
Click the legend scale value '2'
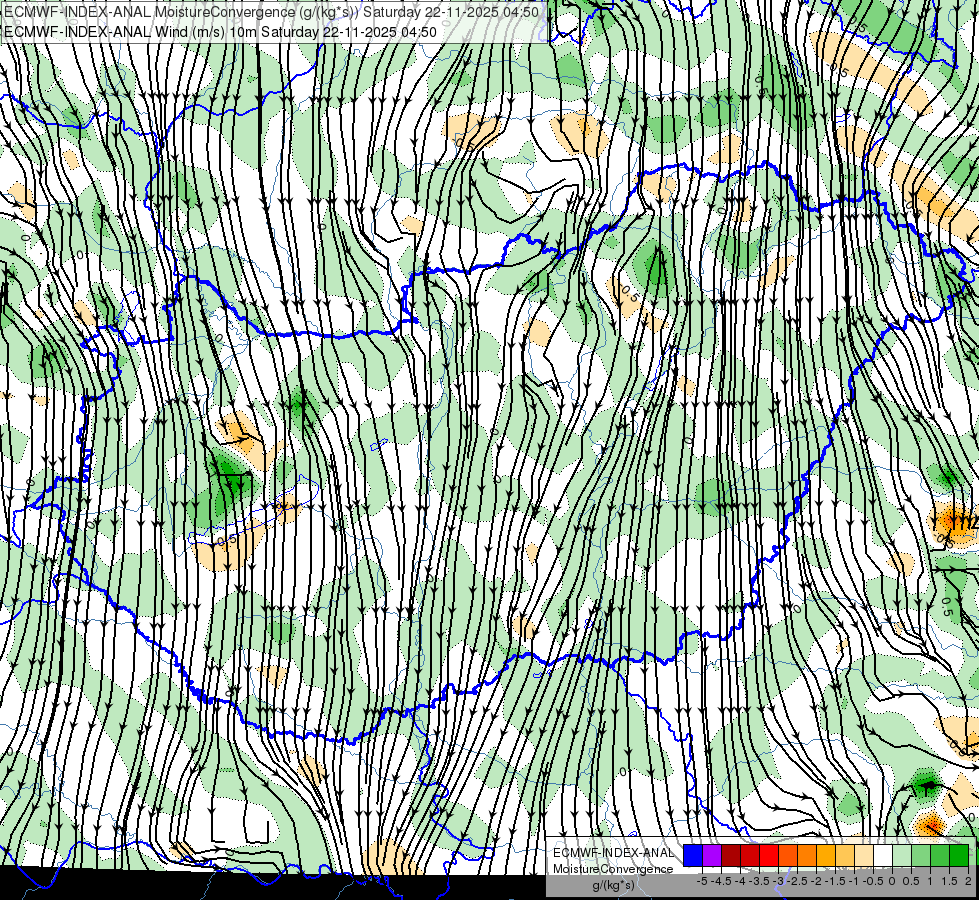pos(968,881)
